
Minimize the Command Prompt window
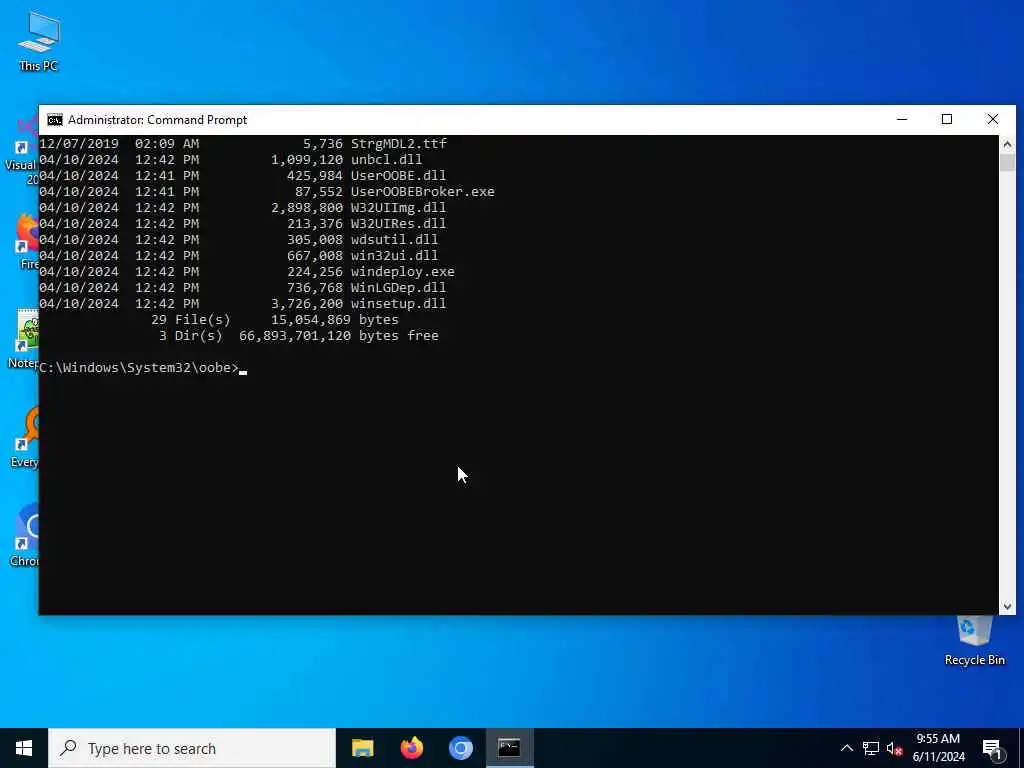(902, 120)
